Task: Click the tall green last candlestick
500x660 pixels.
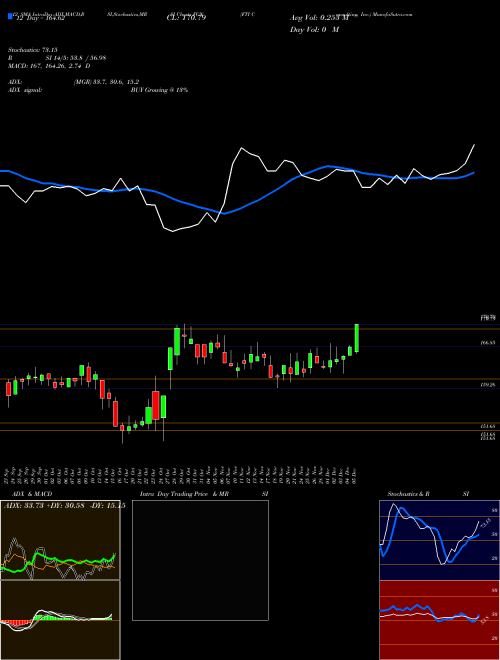Action: 357,338
